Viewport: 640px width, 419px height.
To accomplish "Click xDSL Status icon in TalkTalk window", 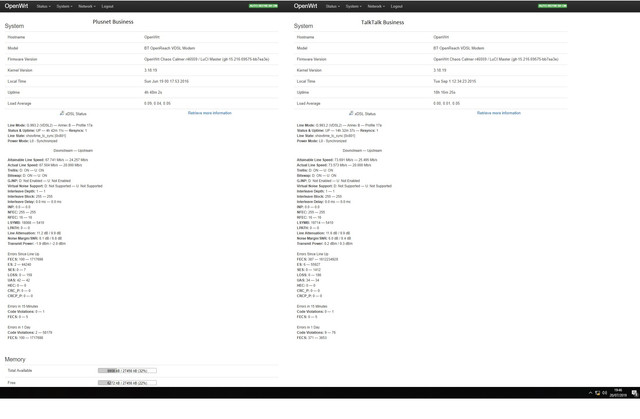I will pos(351,113).
